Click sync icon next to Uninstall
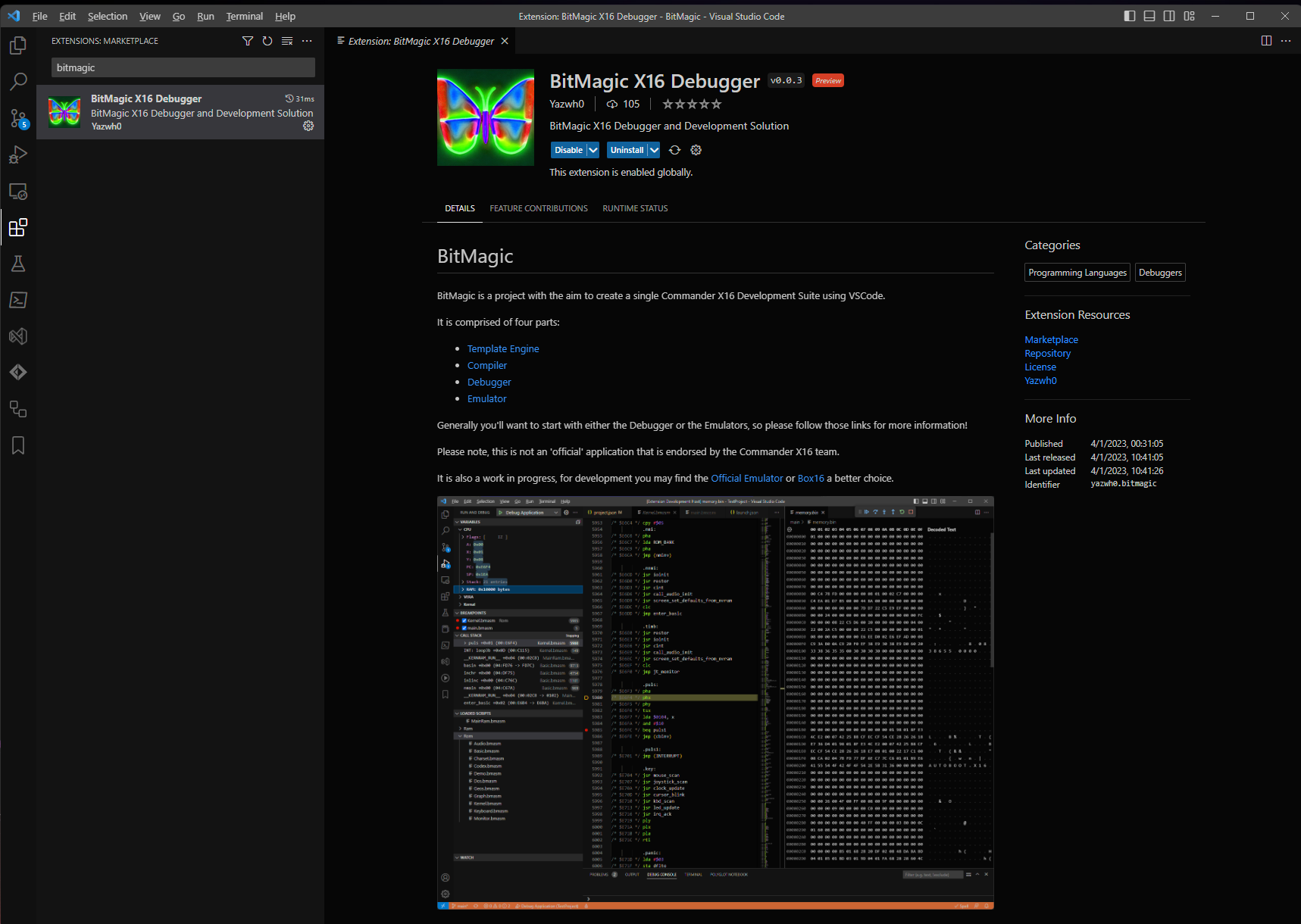Image resolution: width=1301 pixels, height=924 pixels. 675,150
